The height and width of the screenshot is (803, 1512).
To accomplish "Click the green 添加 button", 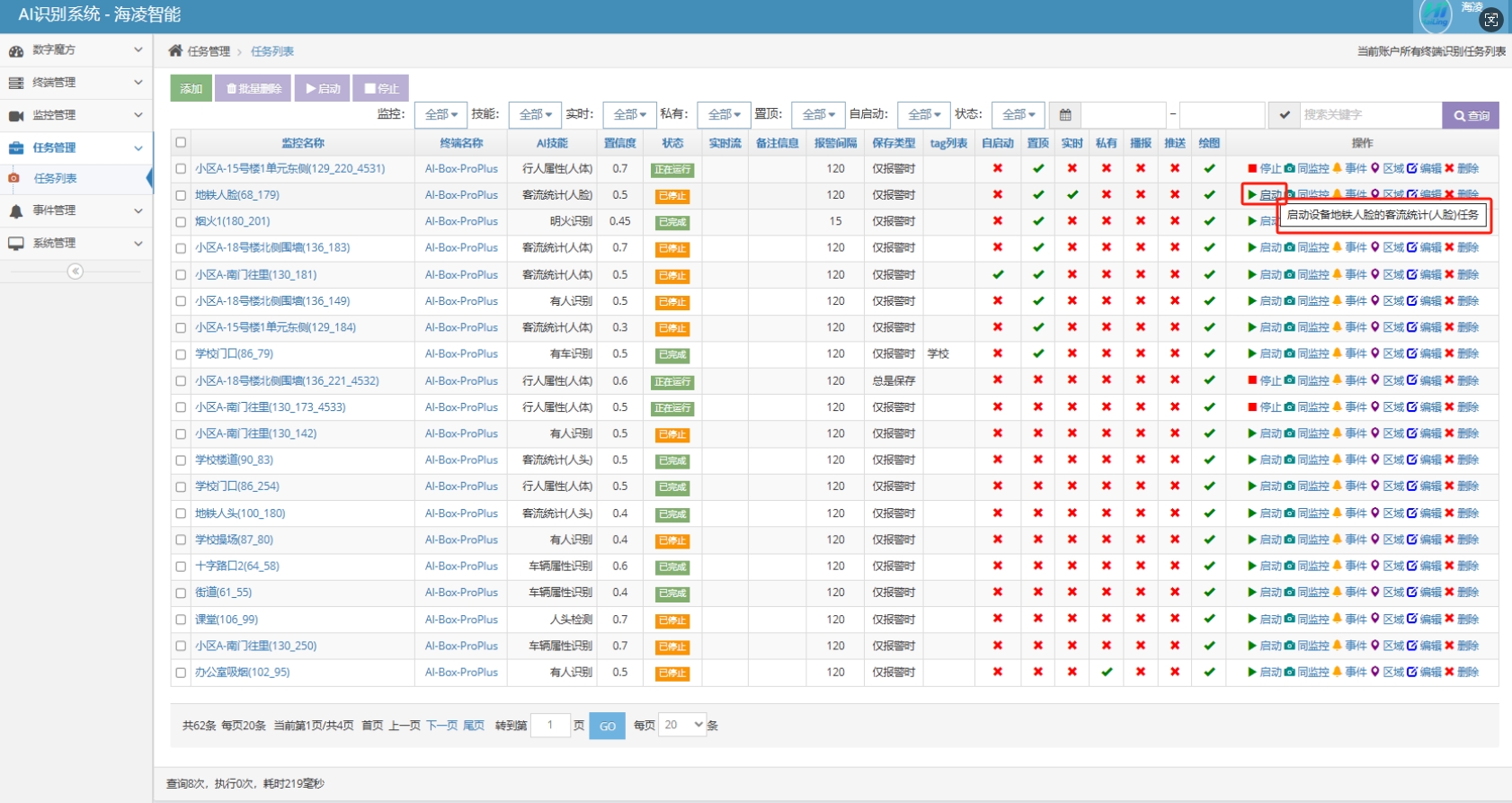I will pos(191,88).
